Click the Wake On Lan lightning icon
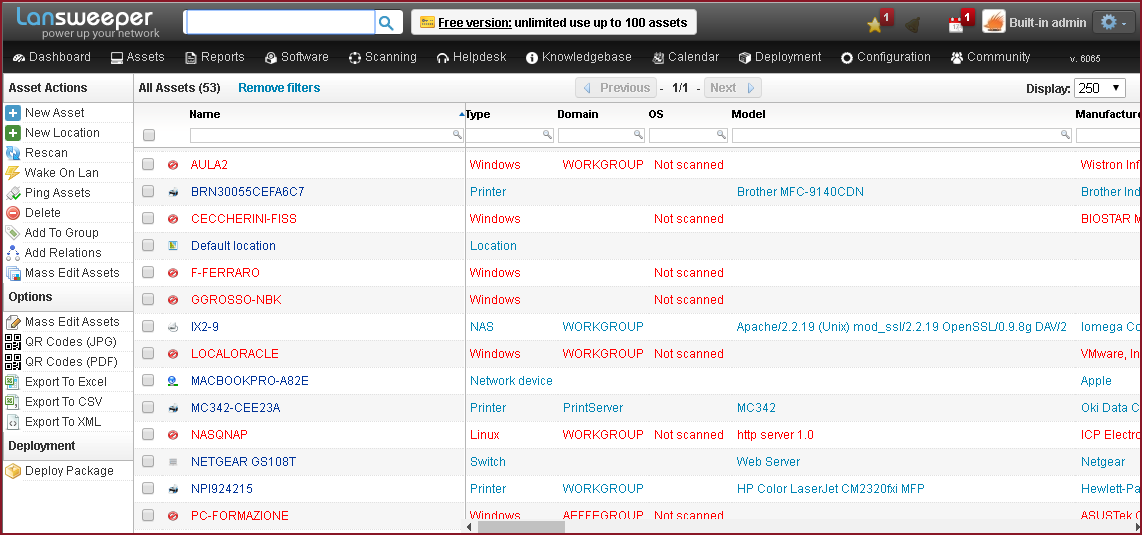Image resolution: width=1142 pixels, height=535 pixels. tap(12, 173)
